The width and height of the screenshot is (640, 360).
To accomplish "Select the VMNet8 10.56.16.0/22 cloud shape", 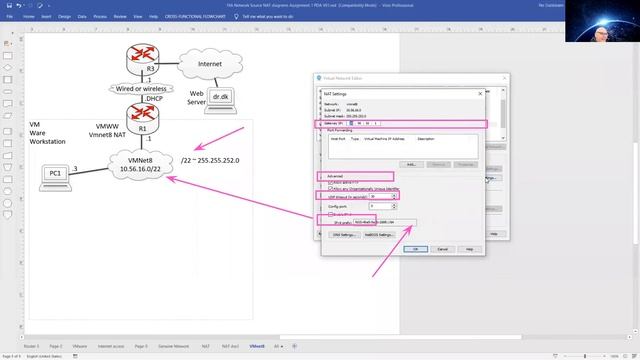I will pyautogui.click(x=140, y=164).
